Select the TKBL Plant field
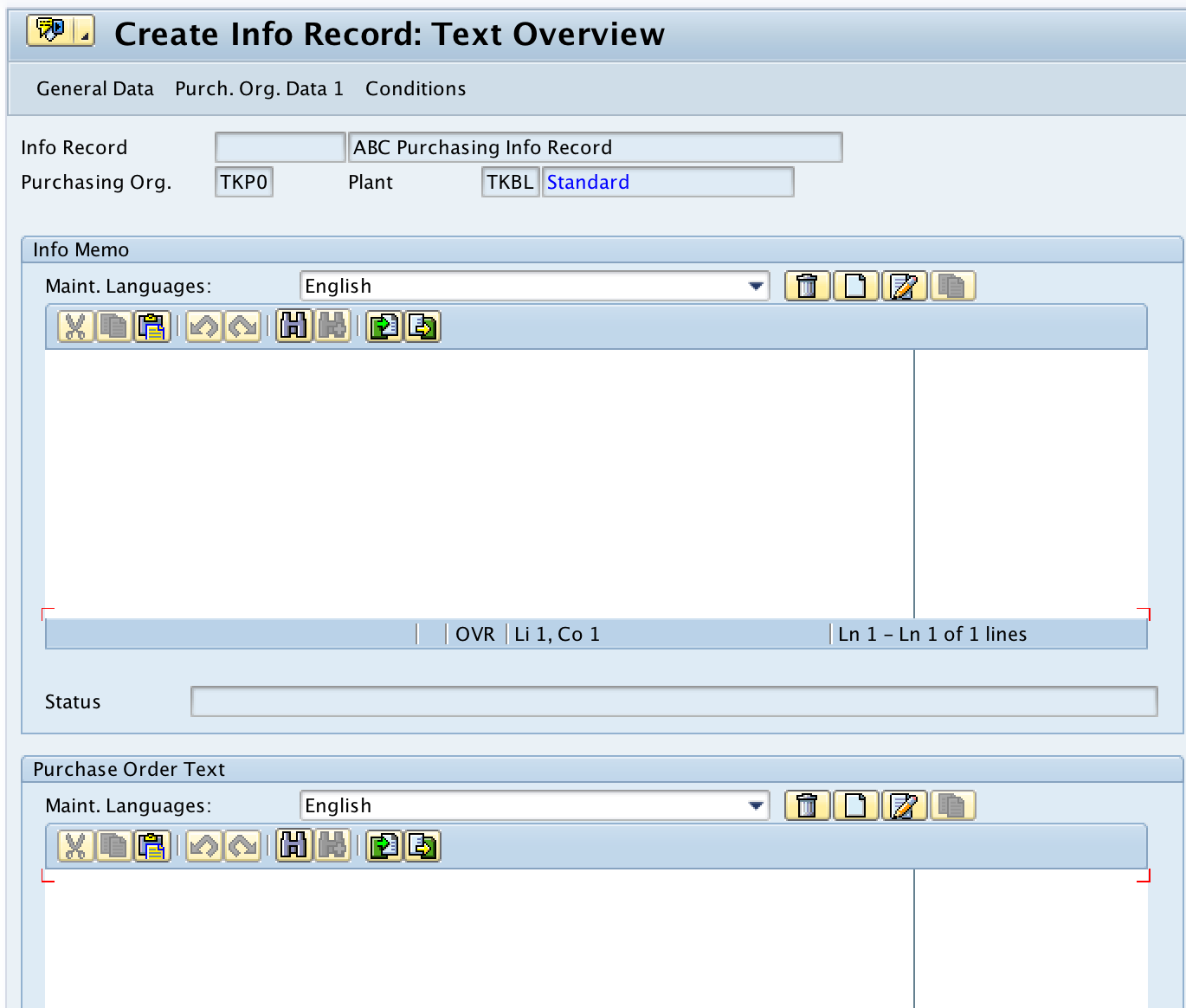 [x=511, y=182]
